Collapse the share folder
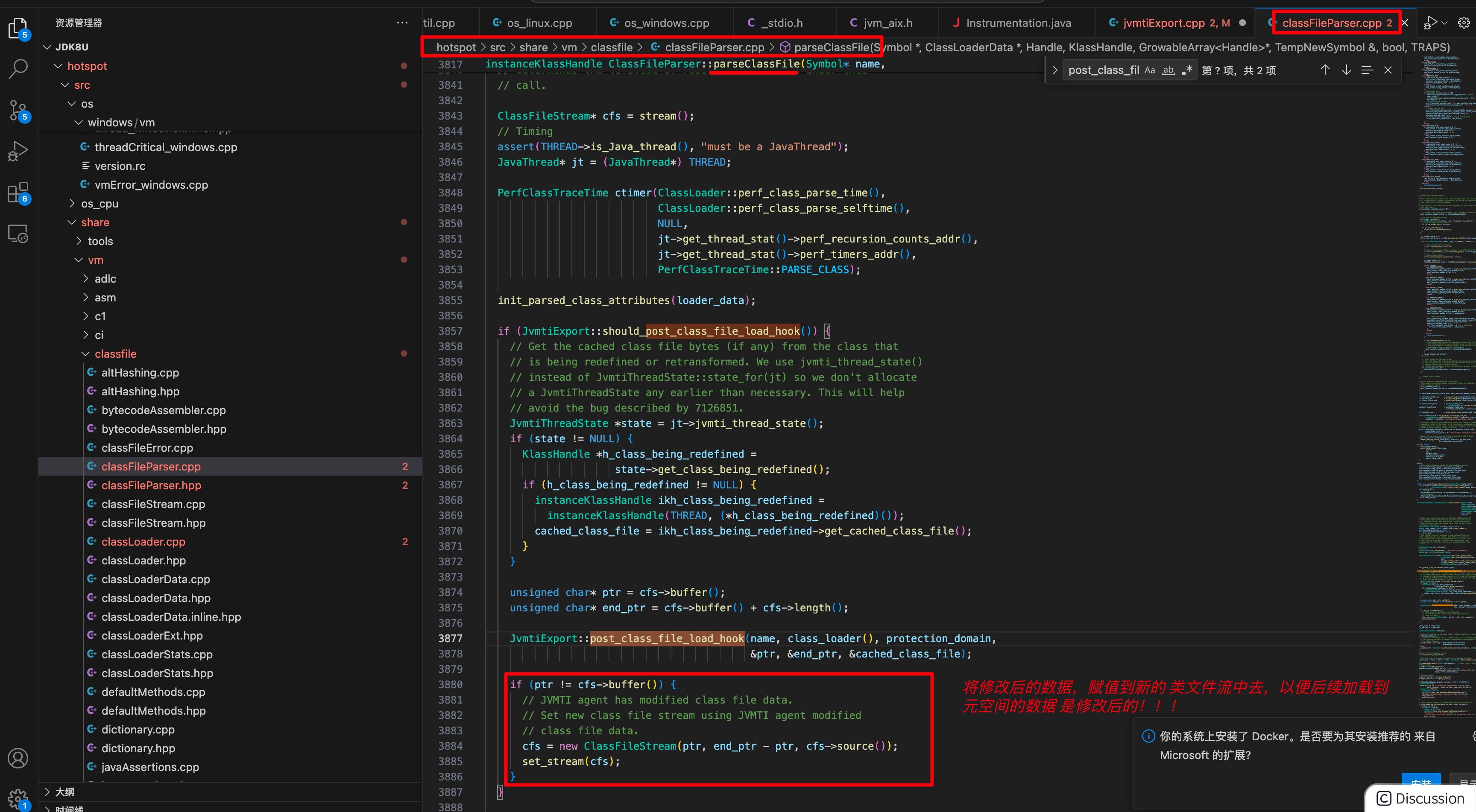The height and width of the screenshot is (812, 1476). [x=72, y=222]
